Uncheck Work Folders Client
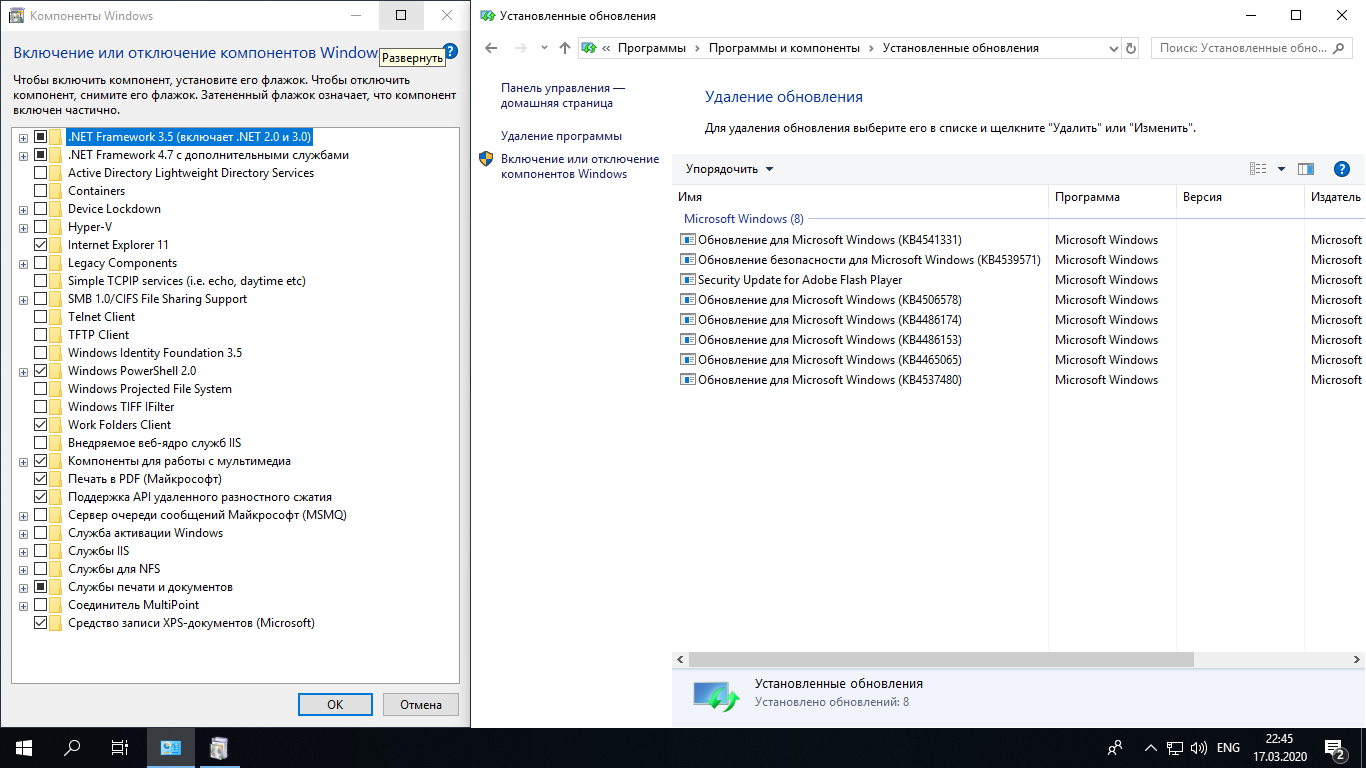 point(40,425)
